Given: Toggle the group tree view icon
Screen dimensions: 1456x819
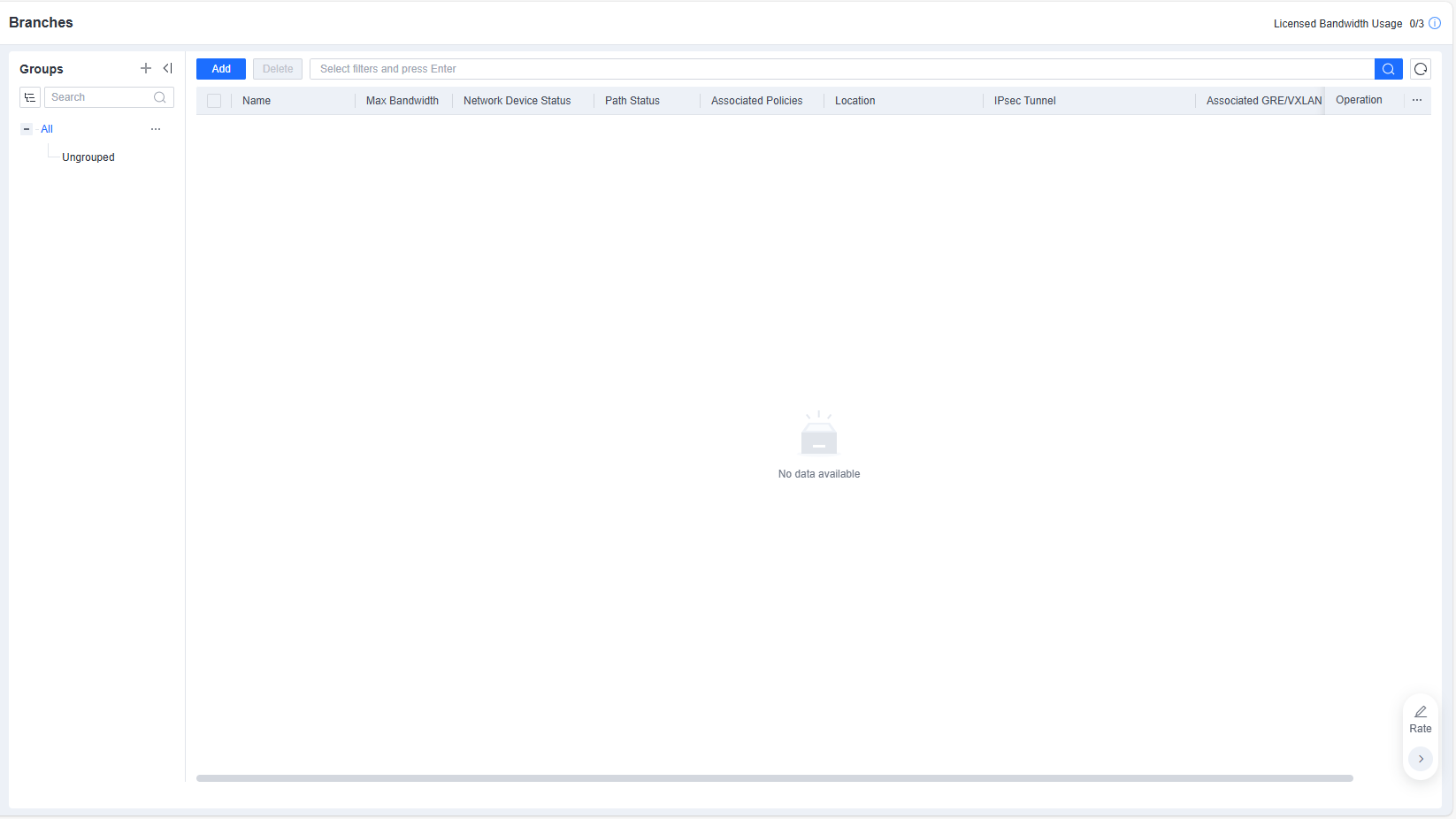Looking at the screenshot, I should [x=30, y=97].
